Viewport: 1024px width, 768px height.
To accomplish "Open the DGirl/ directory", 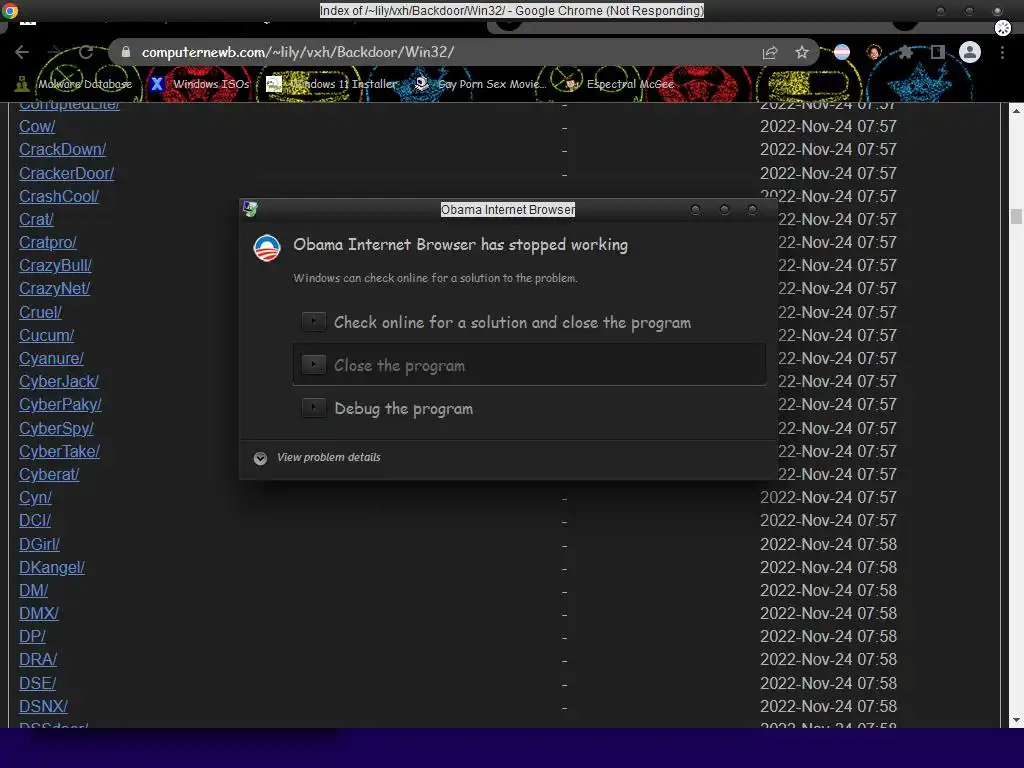I will pos(40,544).
